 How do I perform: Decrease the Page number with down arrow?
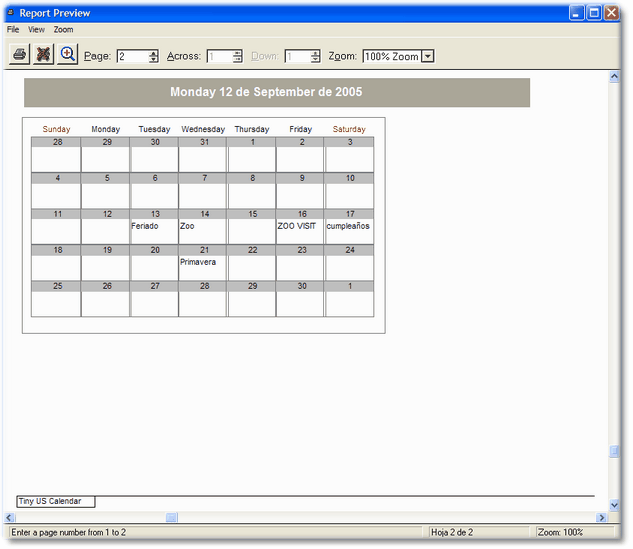153,59
